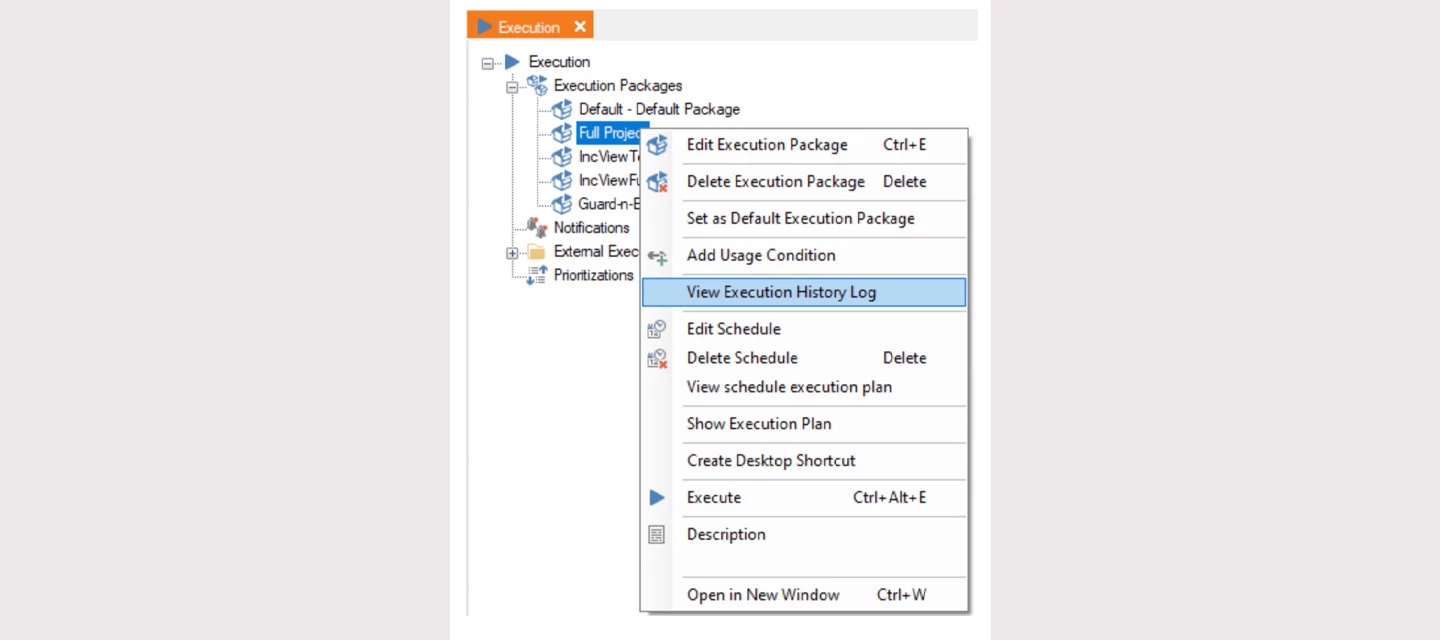1440x640 pixels.
Task: Click the Execution Packages boxes icon
Action: 537,85
